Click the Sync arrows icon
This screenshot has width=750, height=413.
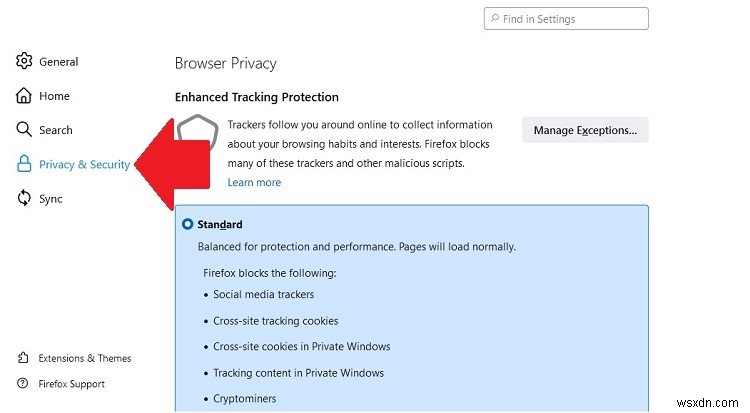pyautogui.click(x=24, y=198)
